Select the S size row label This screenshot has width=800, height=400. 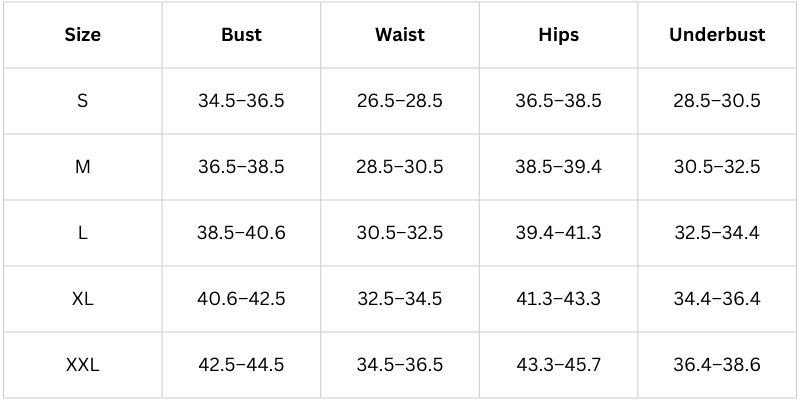[x=83, y=101]
